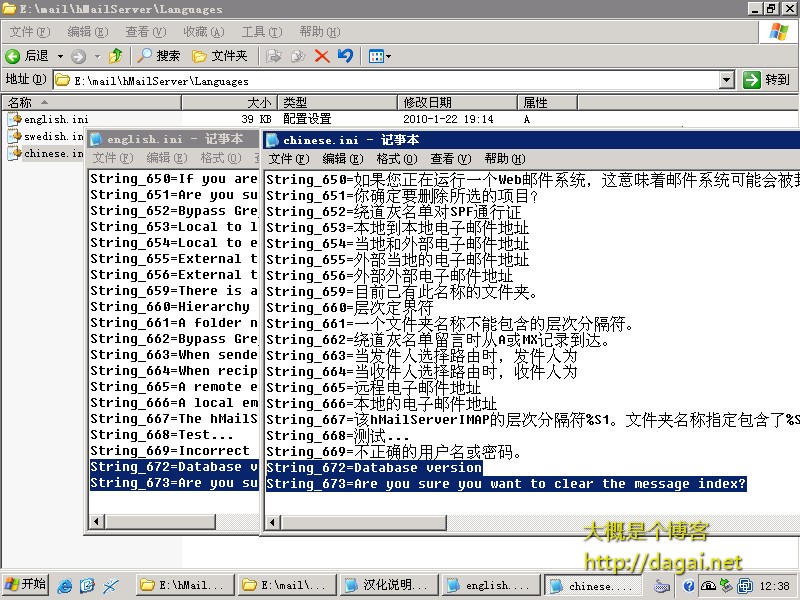Expand the address bar dropdown arrow
Screen dimensions: 800x600
coord(727,80)
